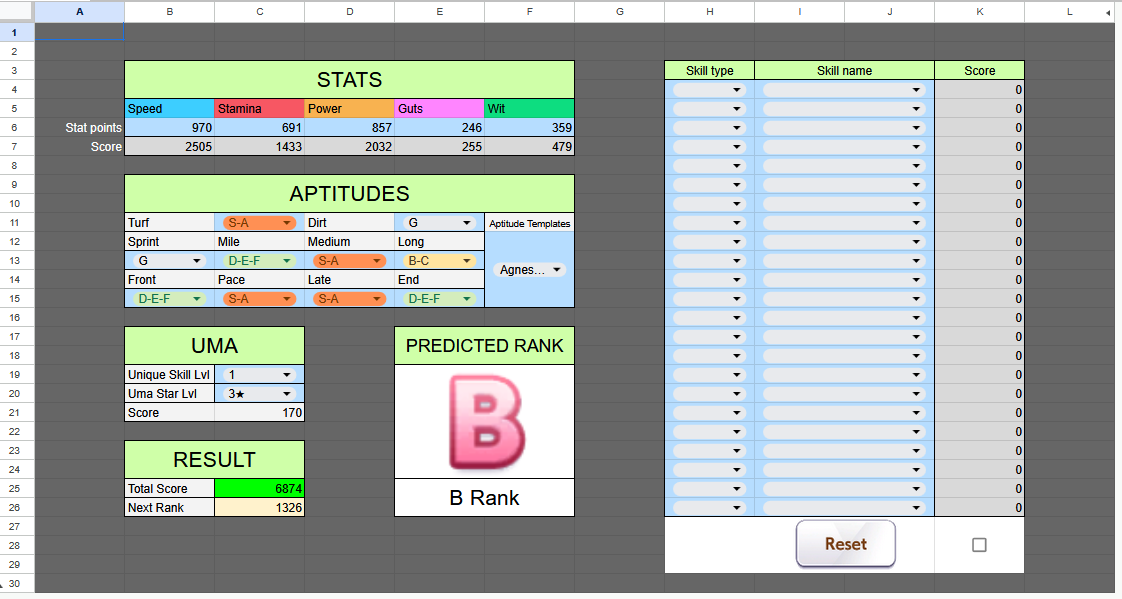Screen dimensions: 1122x599
Task: Select the Power stat points cell 857
Action: coord(349,127)
